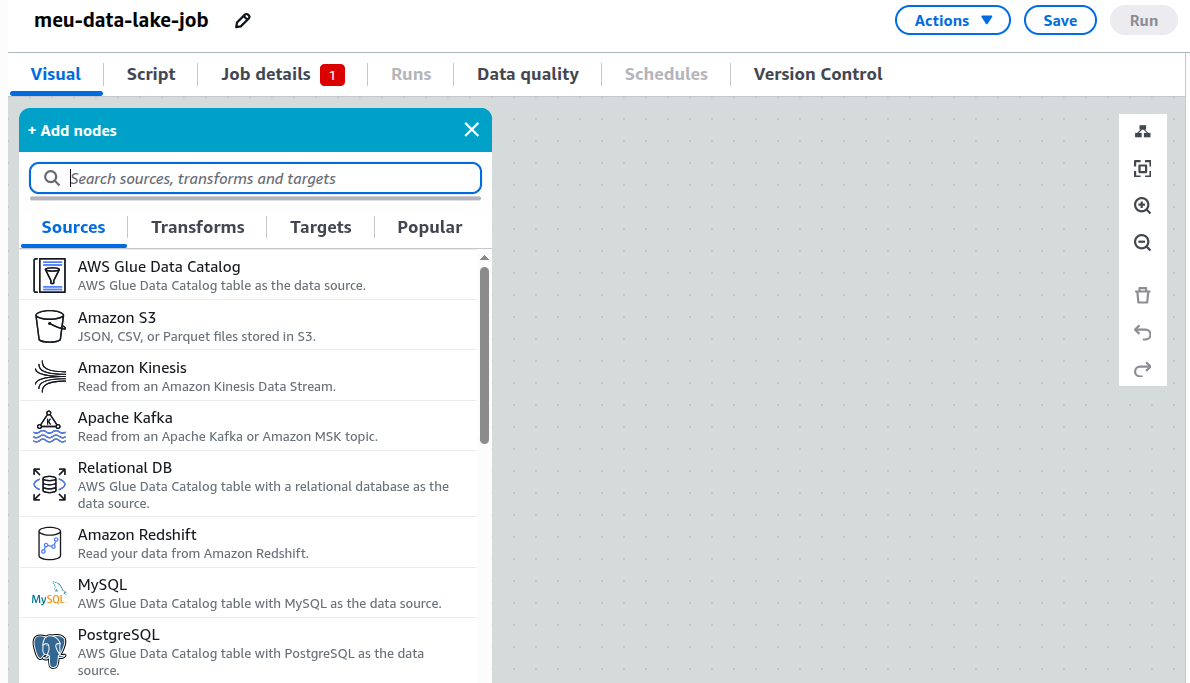Screen dimensions: 1190x683
Task: Open the Script tab
Action: [150, 74]
